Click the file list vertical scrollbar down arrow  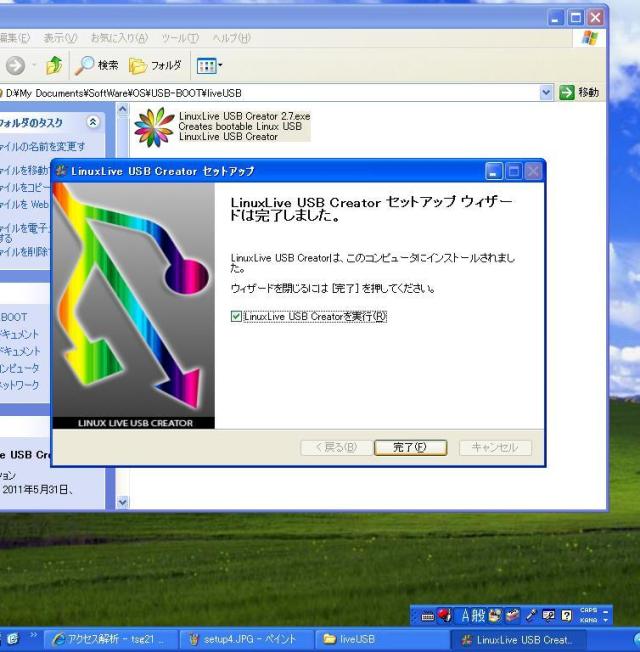pos(123,502)
